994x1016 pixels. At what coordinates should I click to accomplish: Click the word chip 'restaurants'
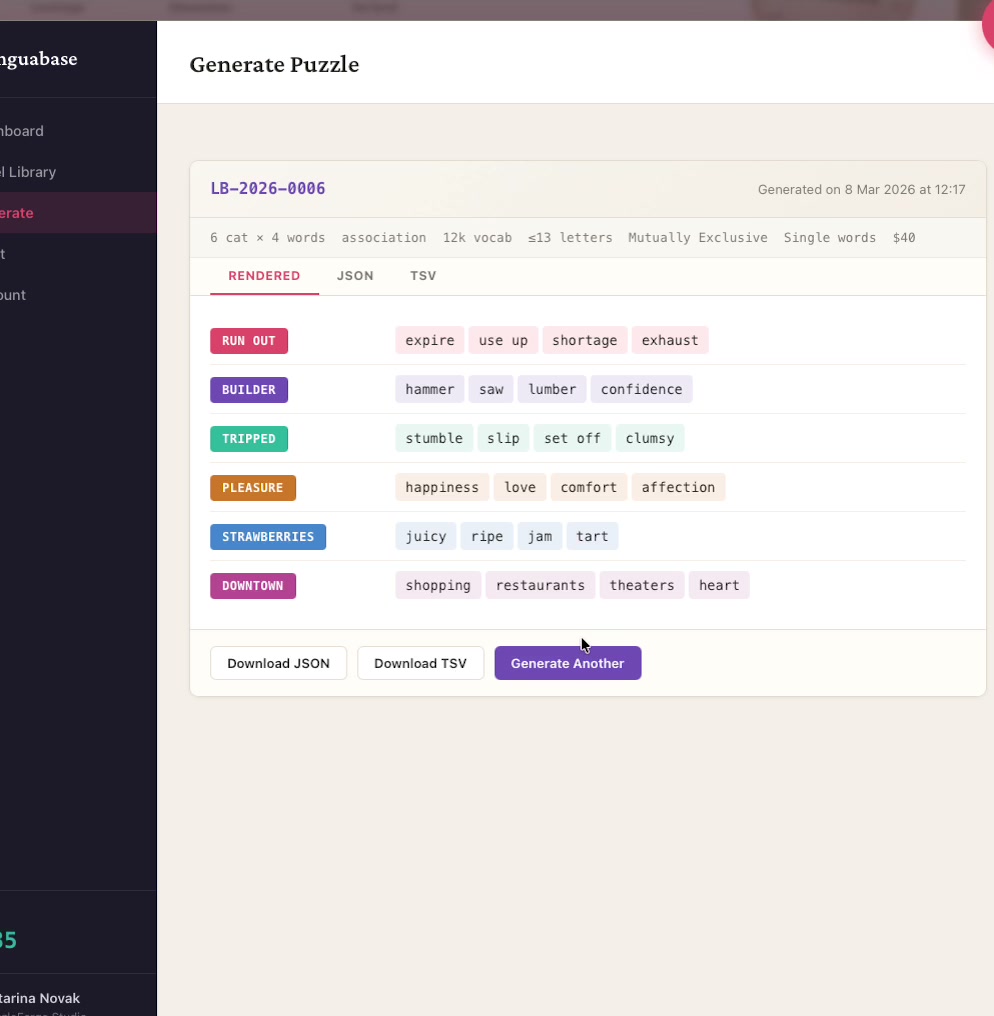(540, 585)
